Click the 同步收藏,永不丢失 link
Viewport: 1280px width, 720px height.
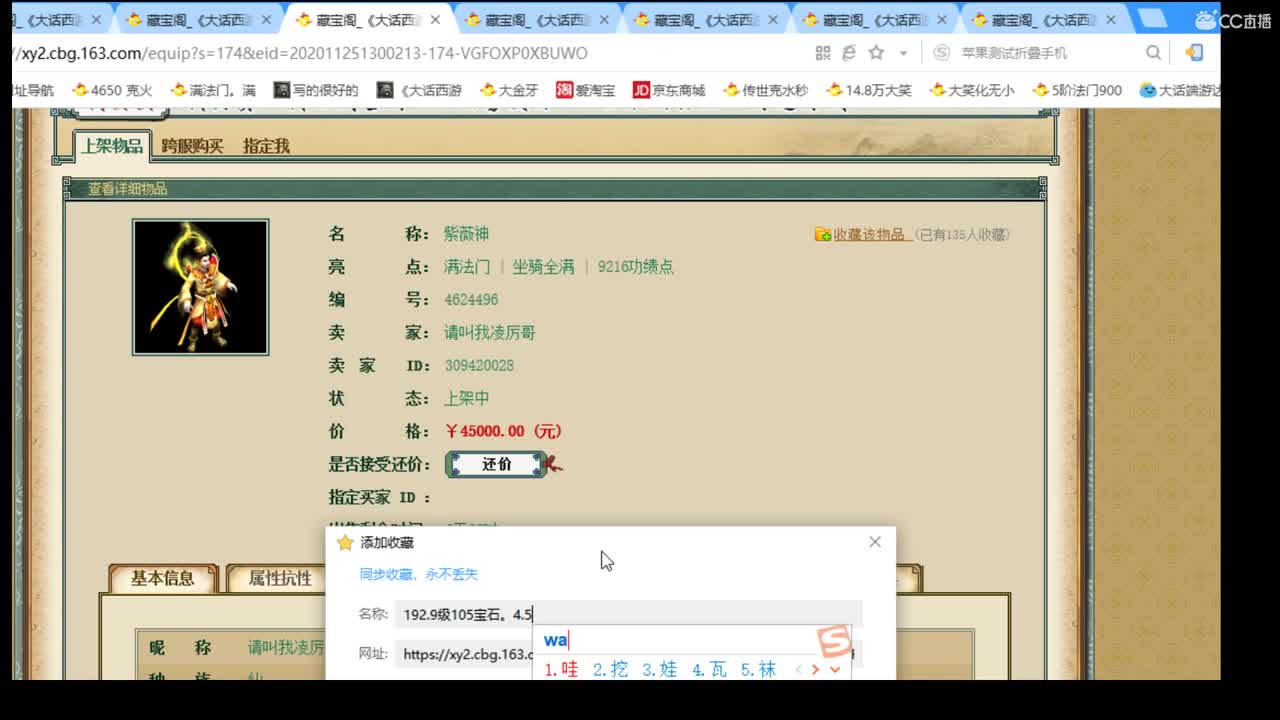coord(419,574)
